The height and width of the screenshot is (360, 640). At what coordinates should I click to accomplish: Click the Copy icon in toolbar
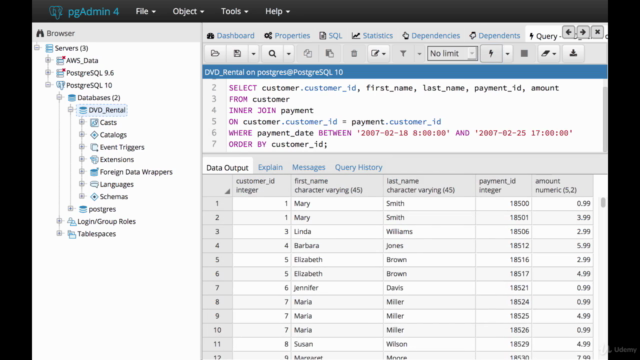(x=308, y=53)
